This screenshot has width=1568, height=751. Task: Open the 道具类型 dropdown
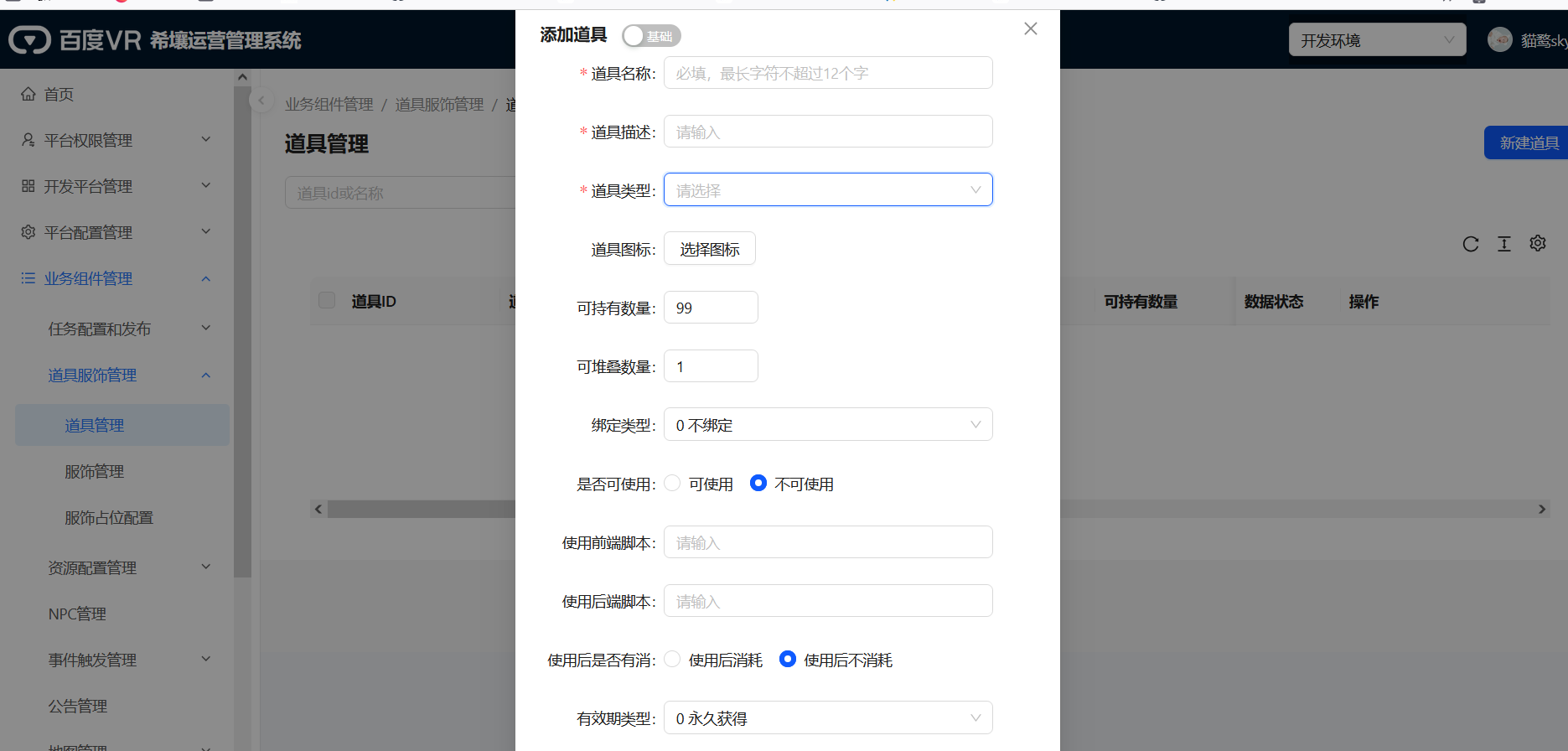pos(827,190)
